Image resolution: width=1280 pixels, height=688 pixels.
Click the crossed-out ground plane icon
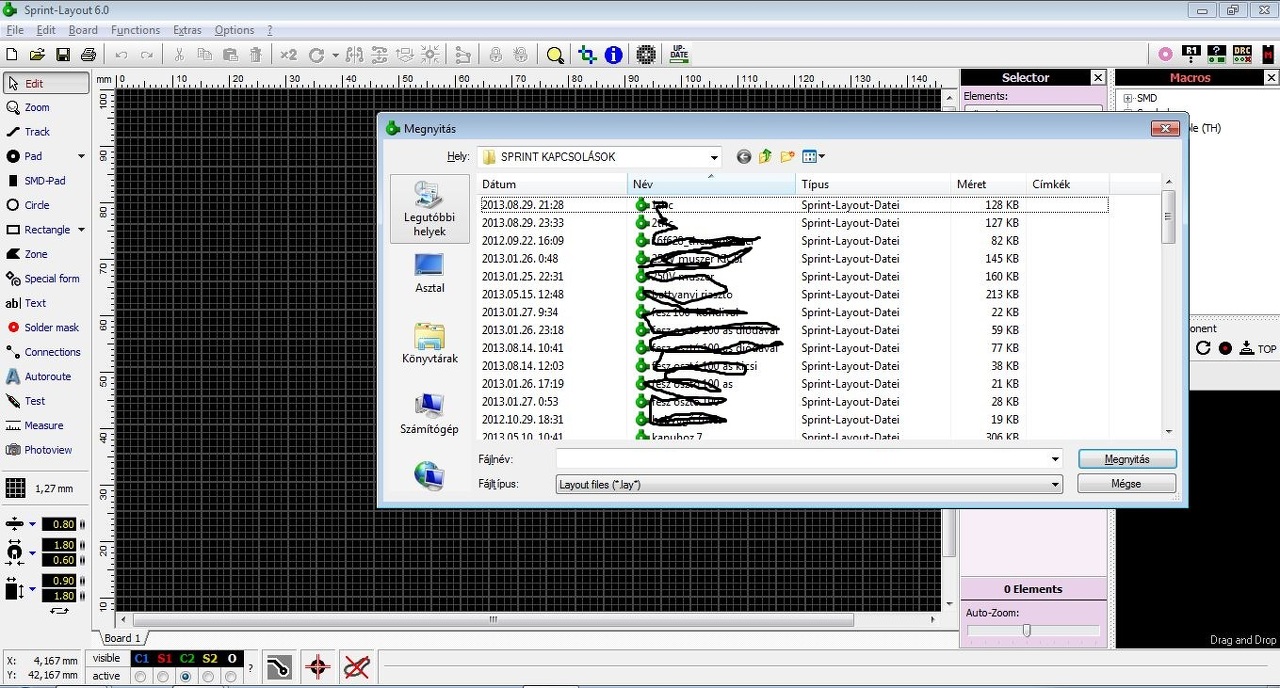(x=356, y=666)
